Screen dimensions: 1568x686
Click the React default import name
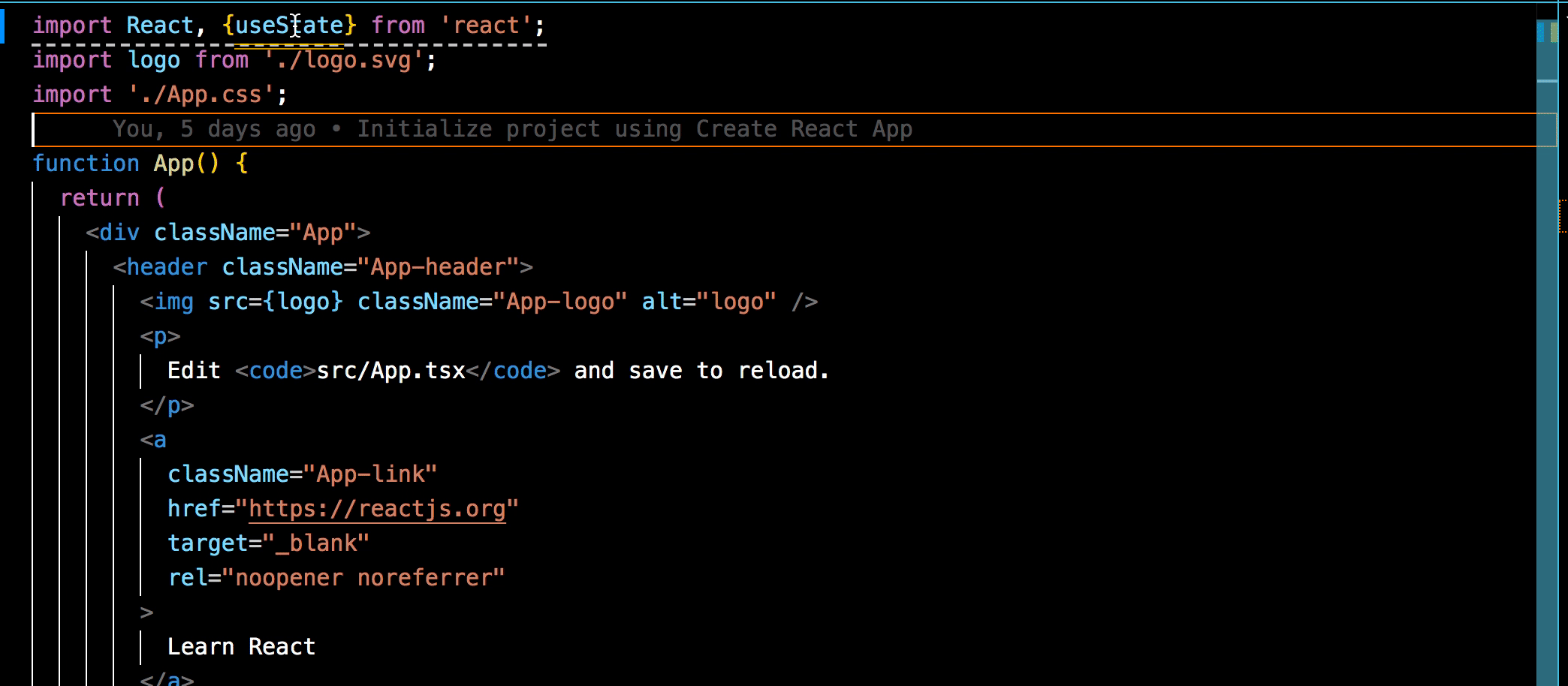pos(160,25)
